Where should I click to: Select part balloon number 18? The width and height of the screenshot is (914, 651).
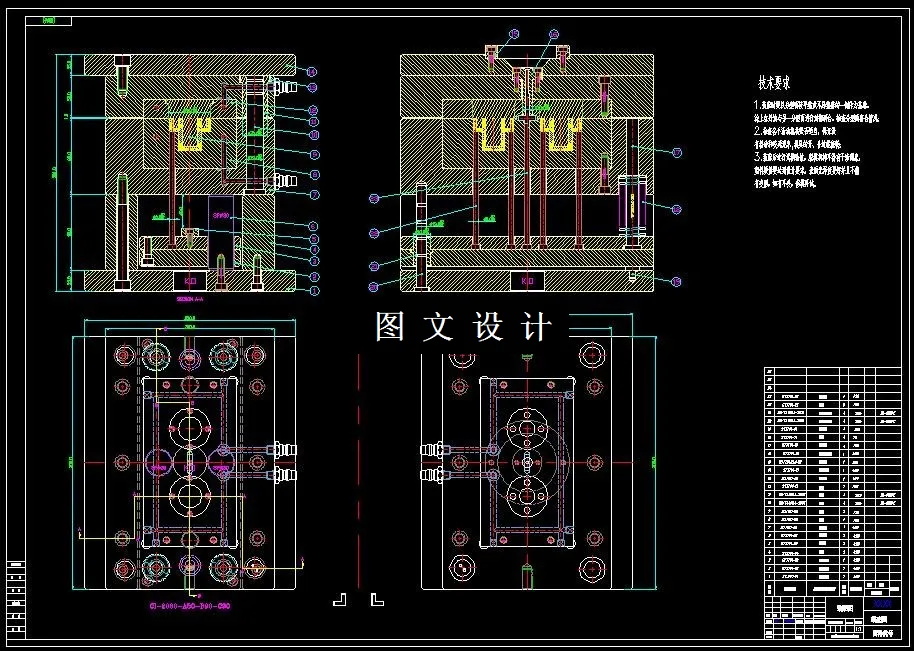point(677,209)
